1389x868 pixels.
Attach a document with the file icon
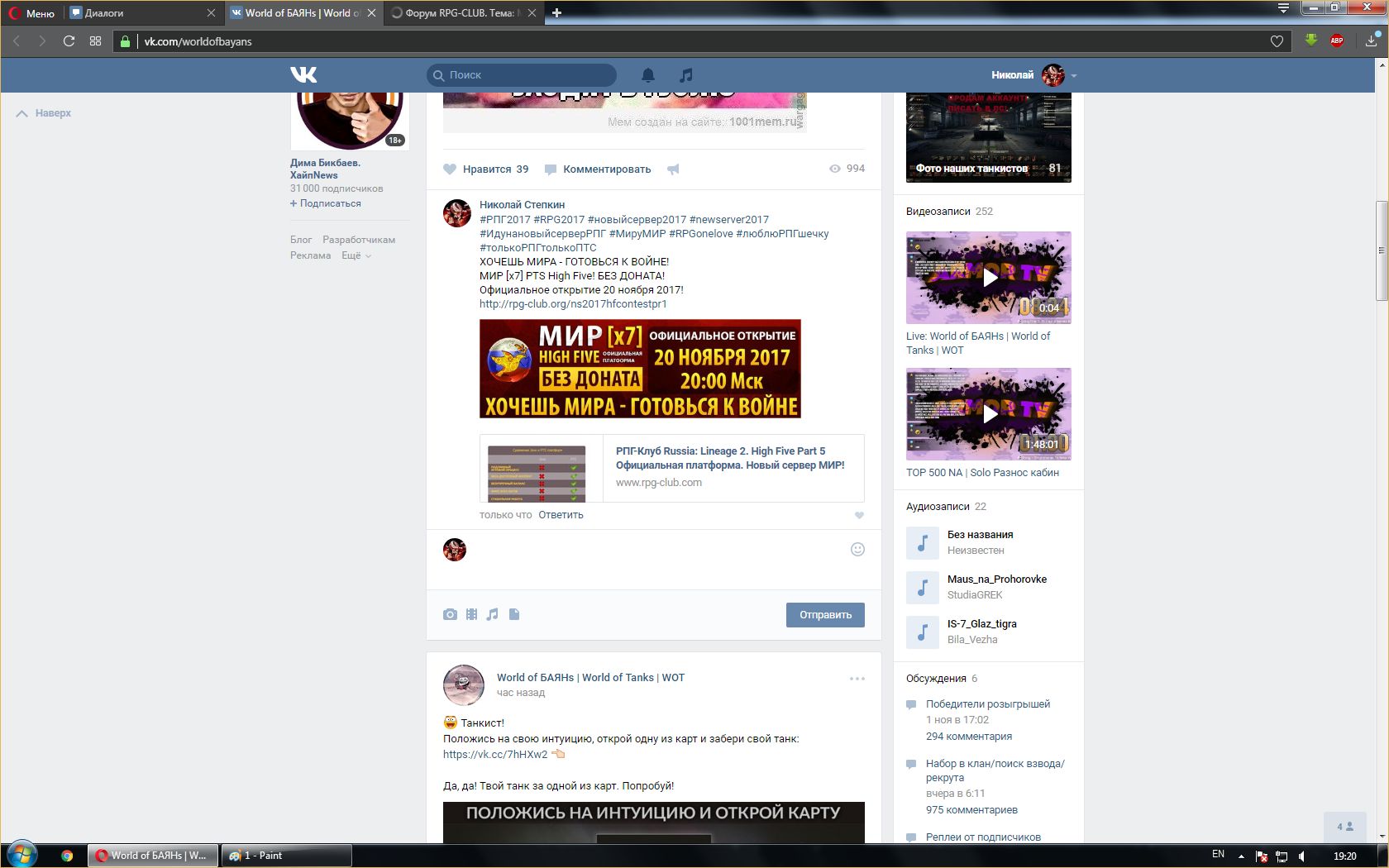514,614
